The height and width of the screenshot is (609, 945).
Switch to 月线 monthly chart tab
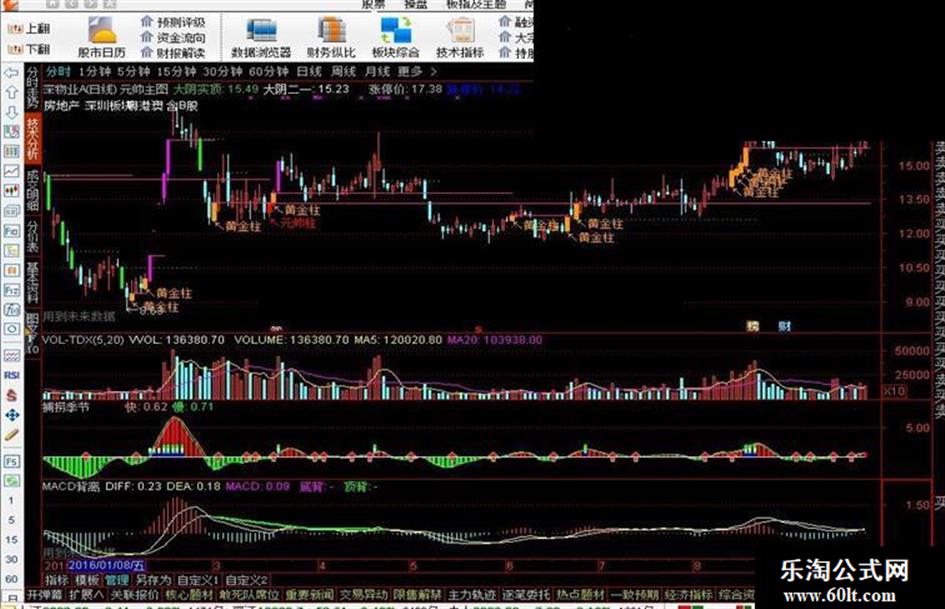(x=377, y=72)
